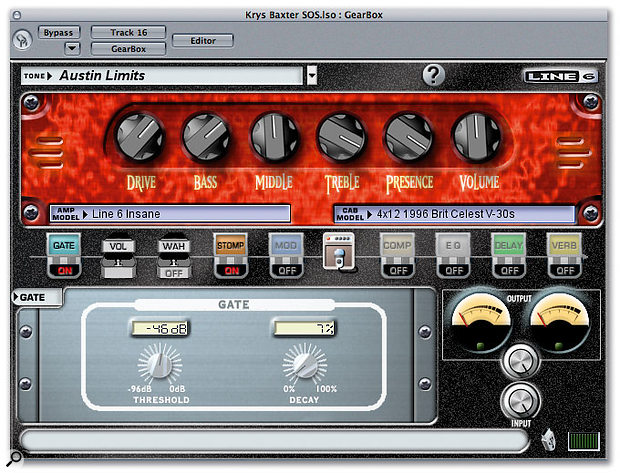Enable the Verb effect
620x473 pixels.
(564, 255)
